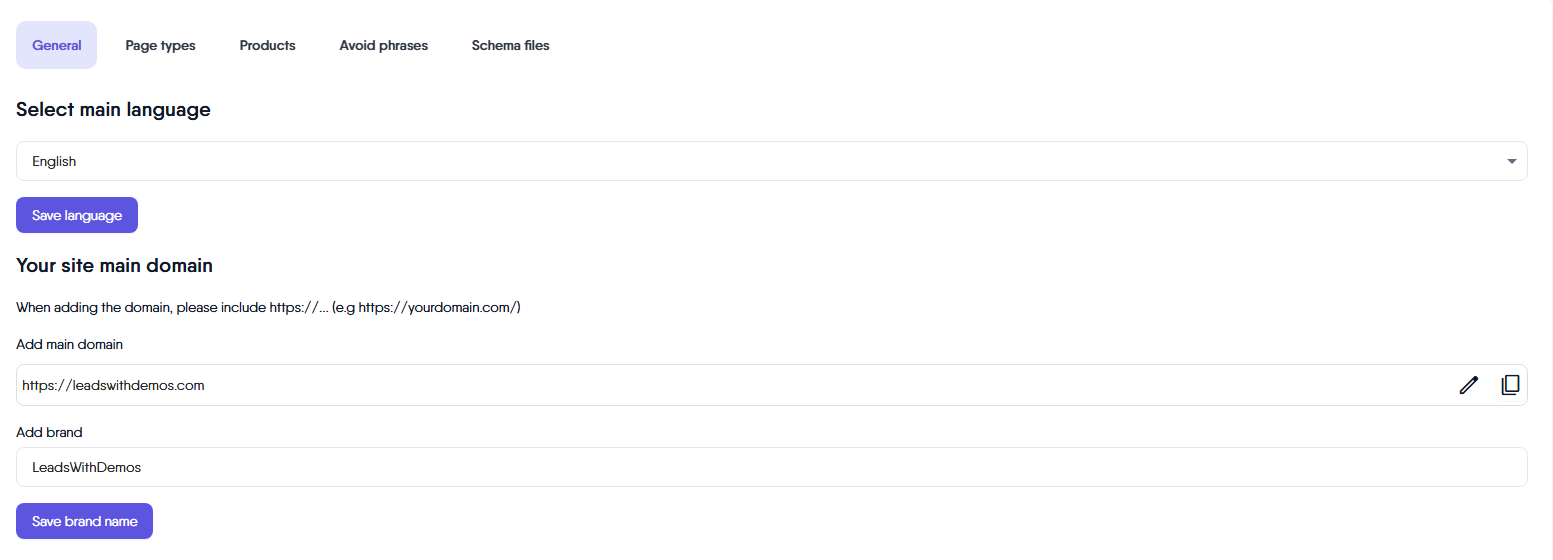This screenshot has height=560, width=1553.
Task: Open the English main language select box
Action: (x=760, y=161)
